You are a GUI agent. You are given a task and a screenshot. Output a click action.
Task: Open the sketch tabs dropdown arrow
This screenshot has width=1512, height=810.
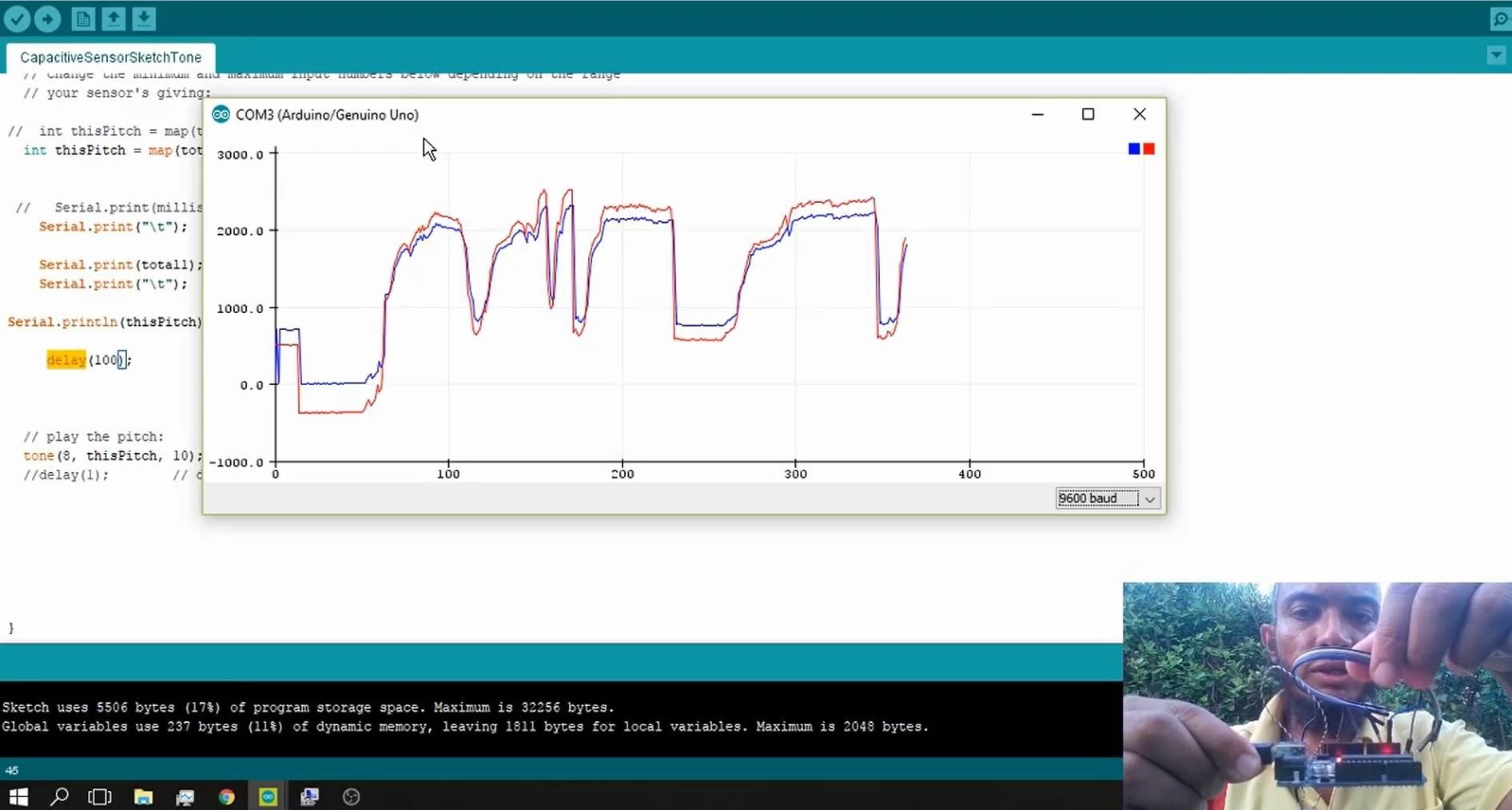point(1494,54)
